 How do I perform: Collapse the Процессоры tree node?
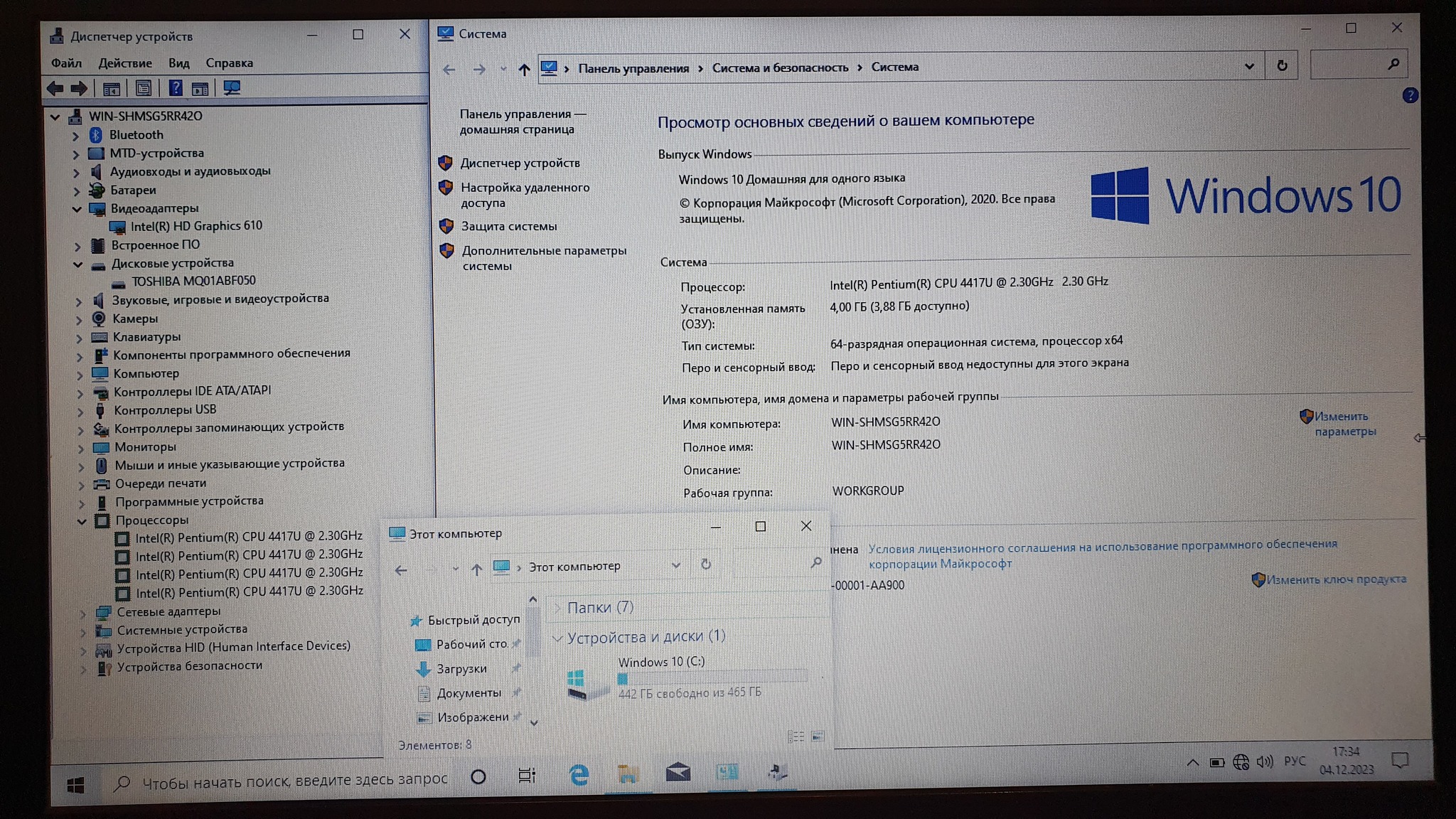pos(82,521)
